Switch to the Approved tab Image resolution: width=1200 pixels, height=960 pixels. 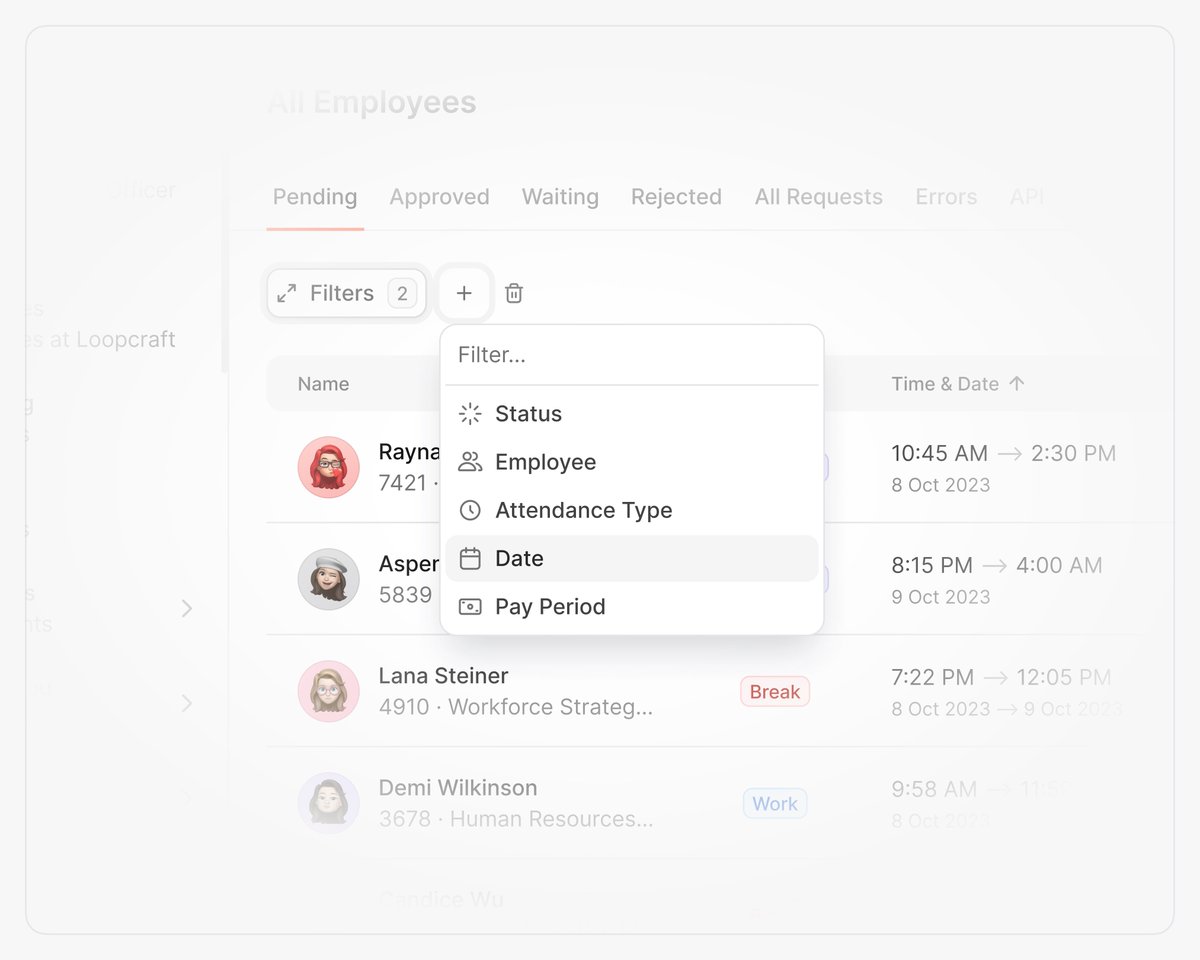click(x=439, y=197)
